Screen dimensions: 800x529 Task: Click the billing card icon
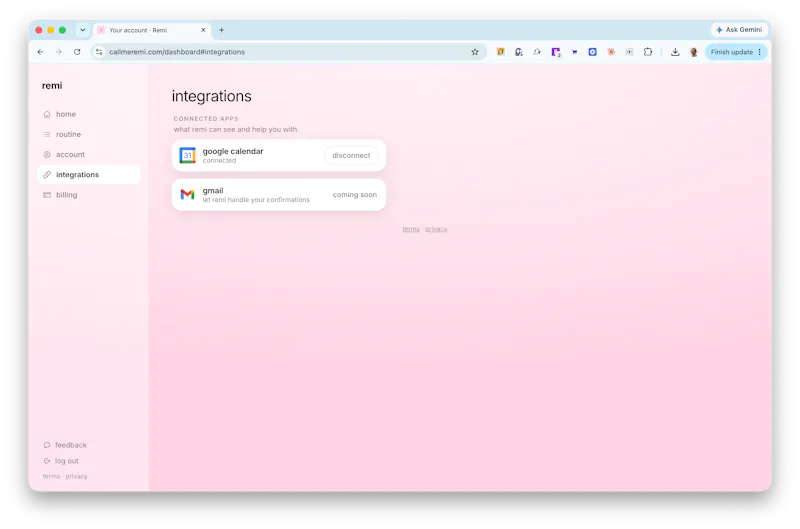point(47,195)
